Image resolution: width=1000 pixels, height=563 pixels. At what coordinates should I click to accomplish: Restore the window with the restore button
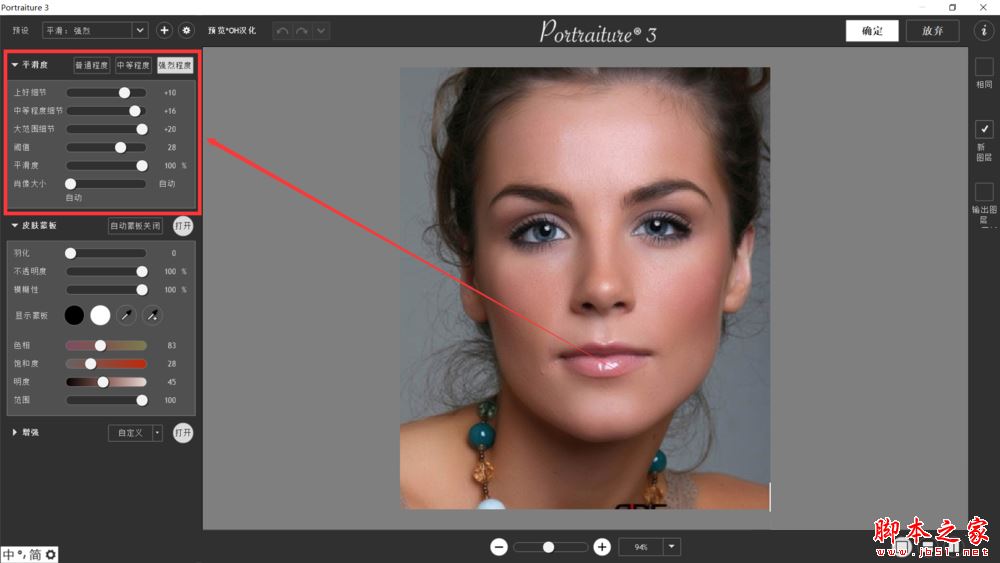pyautogui.click(x=952, y=7)
